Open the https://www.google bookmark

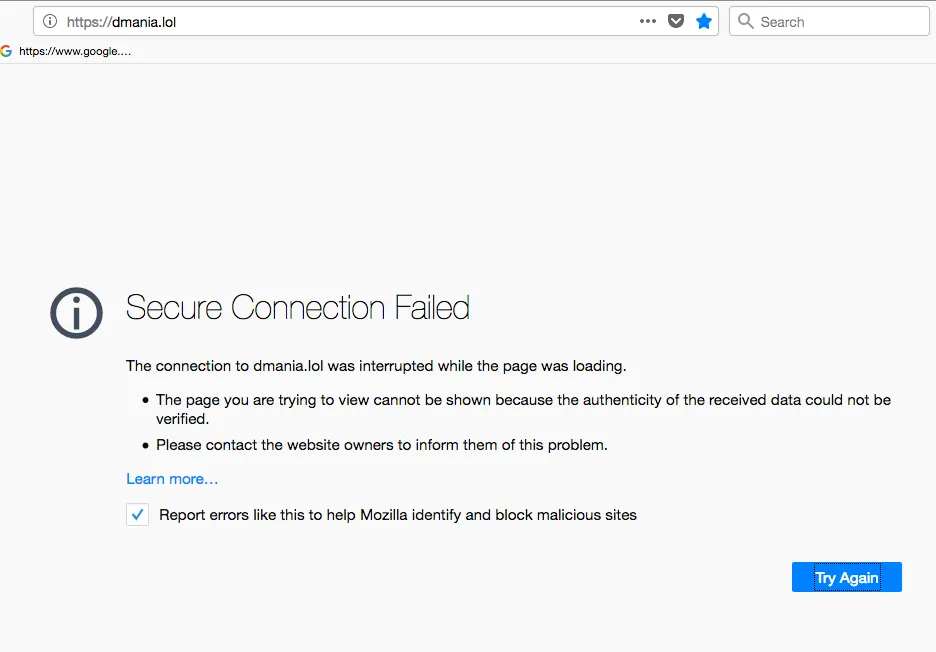coord(75,51)
